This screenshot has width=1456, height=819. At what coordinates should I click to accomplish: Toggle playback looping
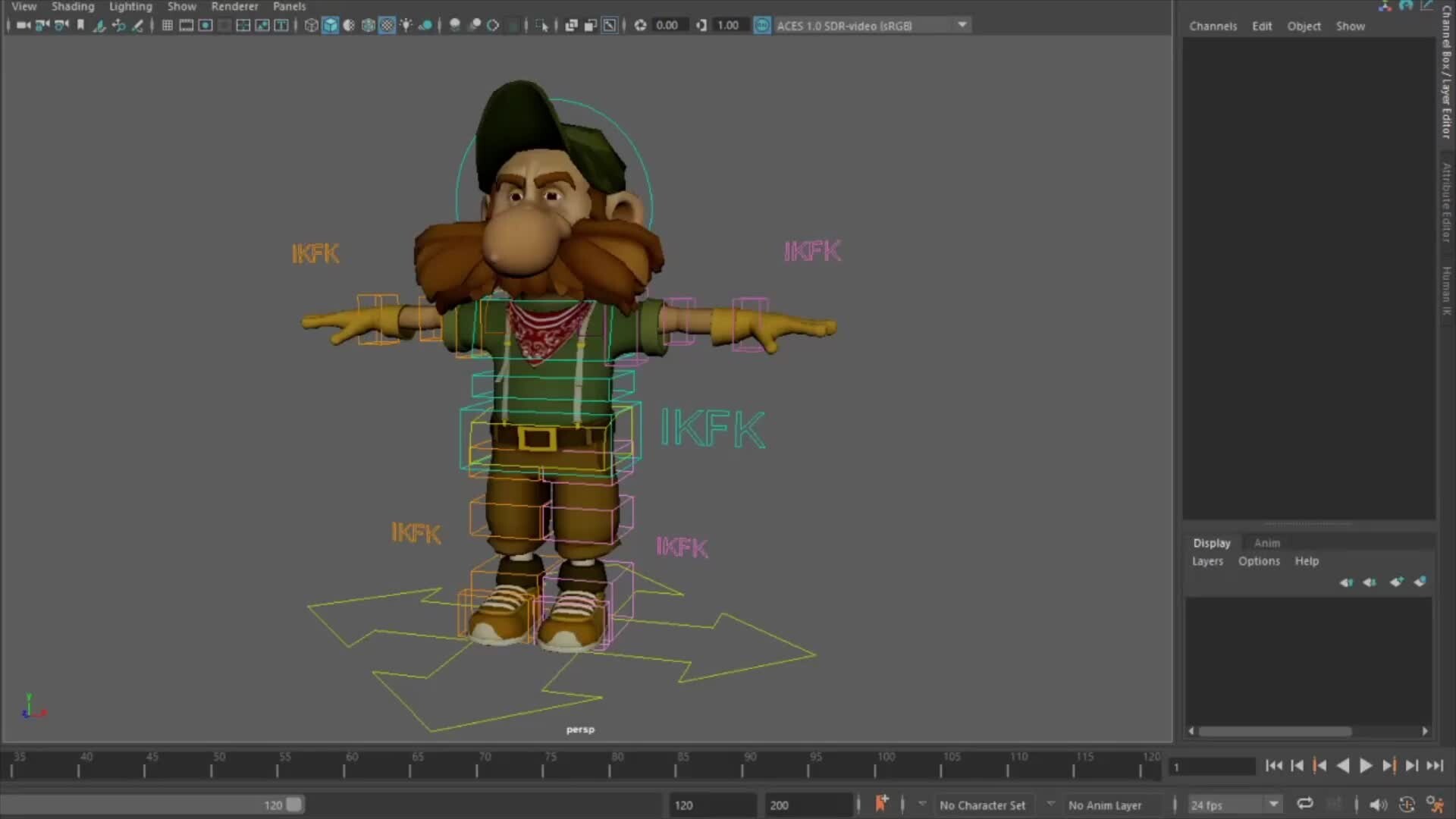pos(1306,803)
